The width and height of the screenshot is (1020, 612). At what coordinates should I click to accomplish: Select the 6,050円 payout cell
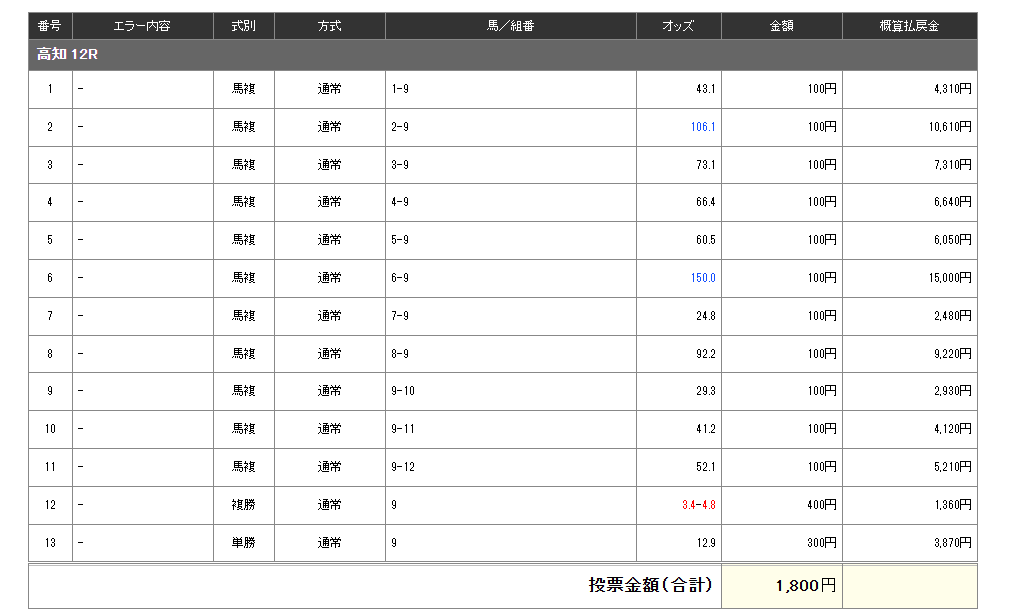point(909,240)
